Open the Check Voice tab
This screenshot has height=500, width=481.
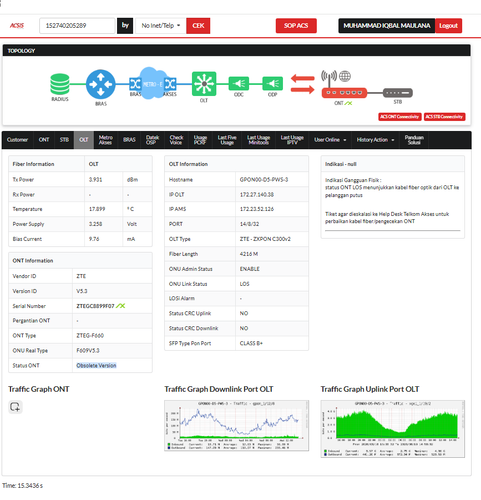pos(176,140)
